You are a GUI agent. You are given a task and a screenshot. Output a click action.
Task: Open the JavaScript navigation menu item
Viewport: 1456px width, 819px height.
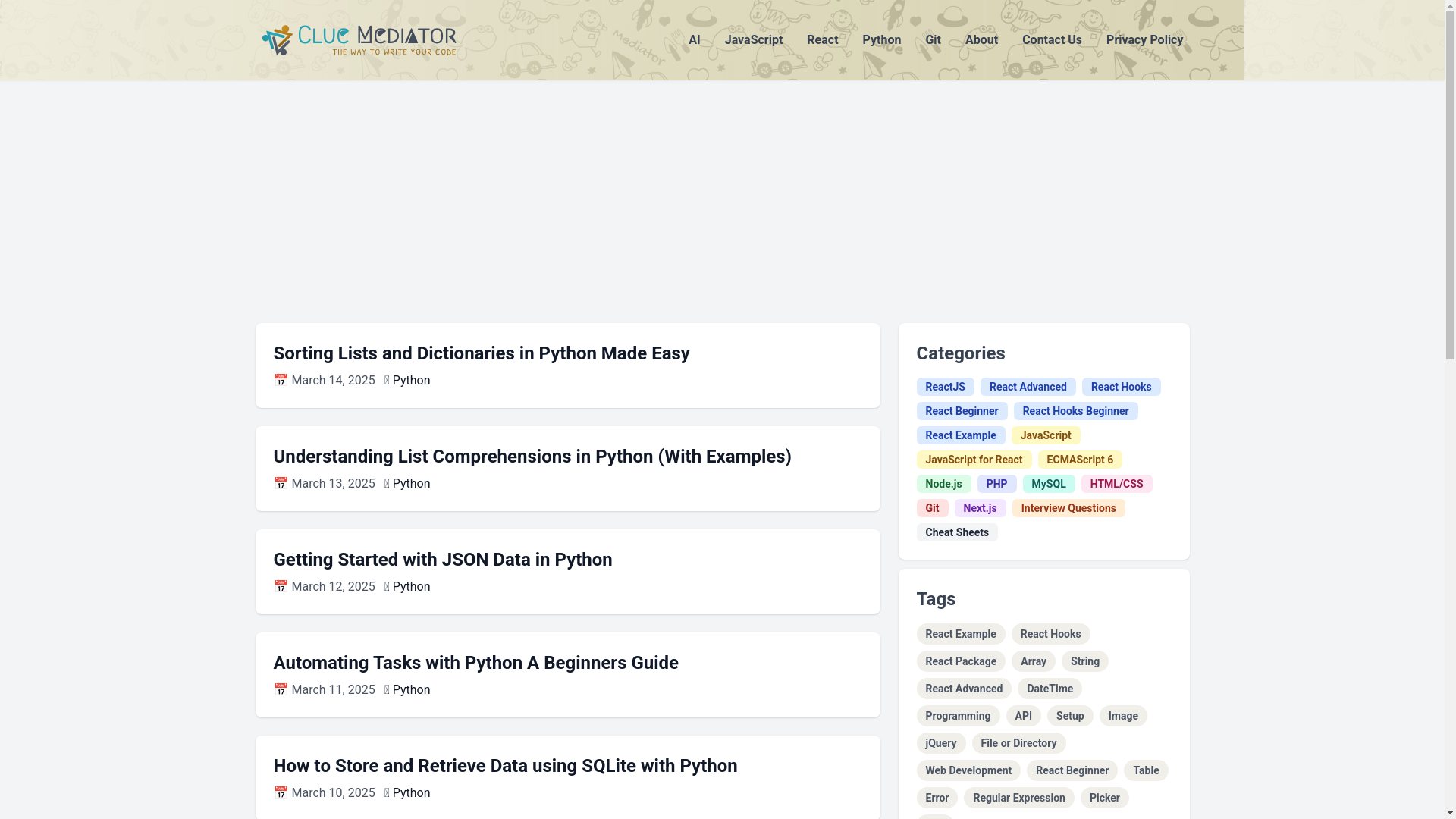coord(753,40)
